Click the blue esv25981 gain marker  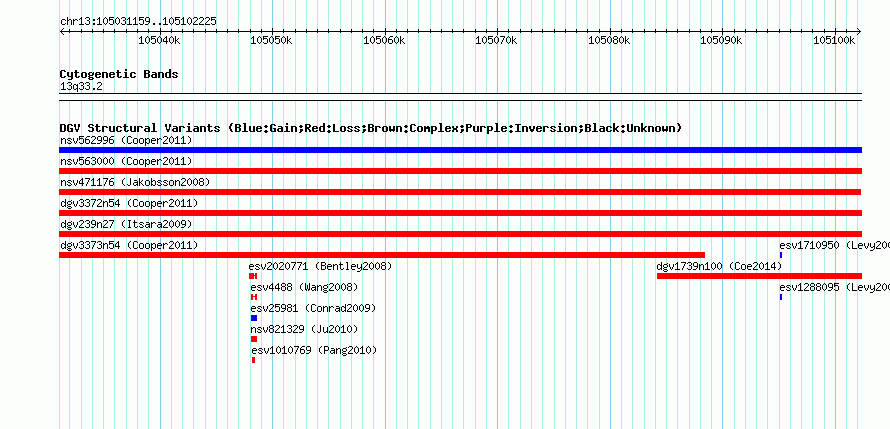pyautogui.click(x=254, y=318)
